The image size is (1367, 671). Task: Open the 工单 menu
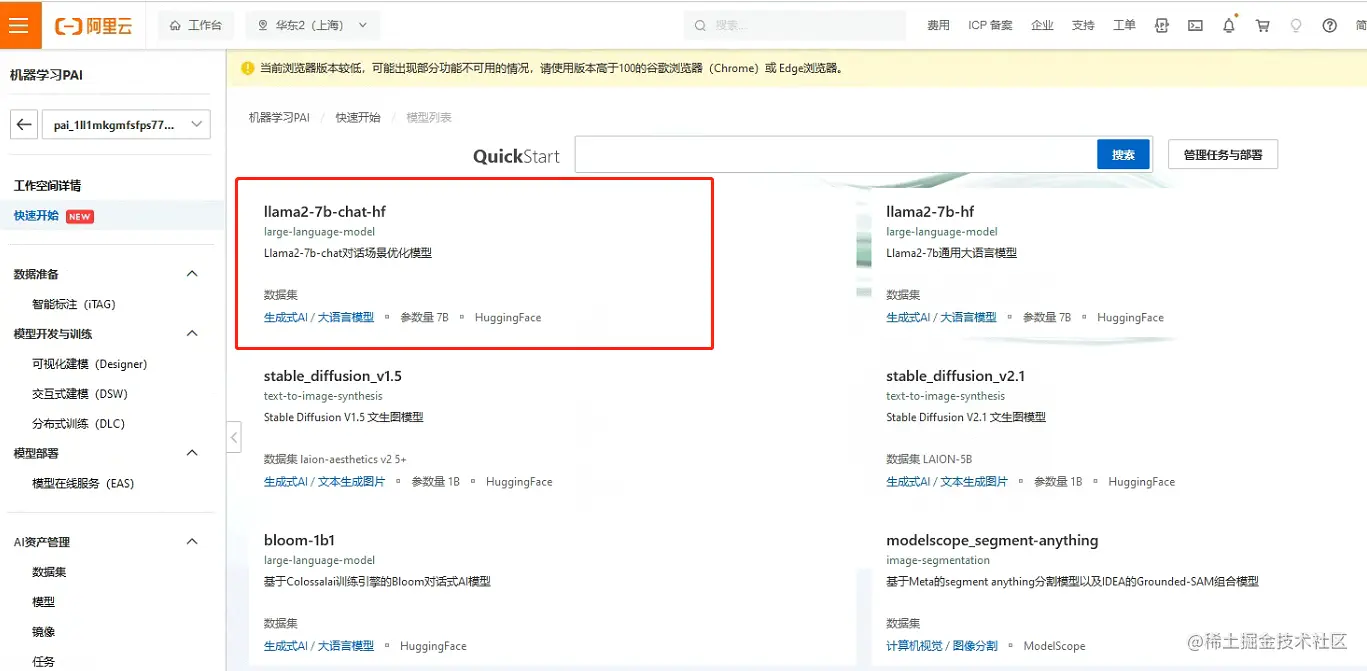[x=1124, y=25]
